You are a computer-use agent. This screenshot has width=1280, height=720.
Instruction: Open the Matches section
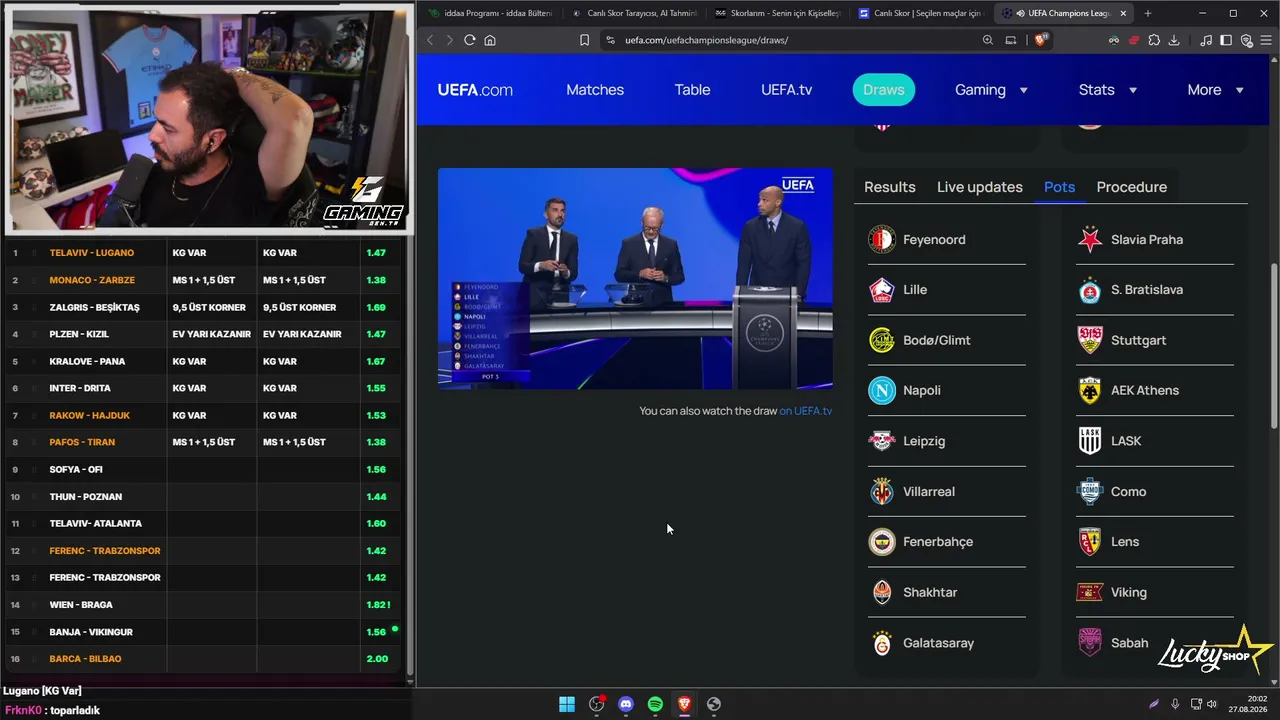coord(595,90)
